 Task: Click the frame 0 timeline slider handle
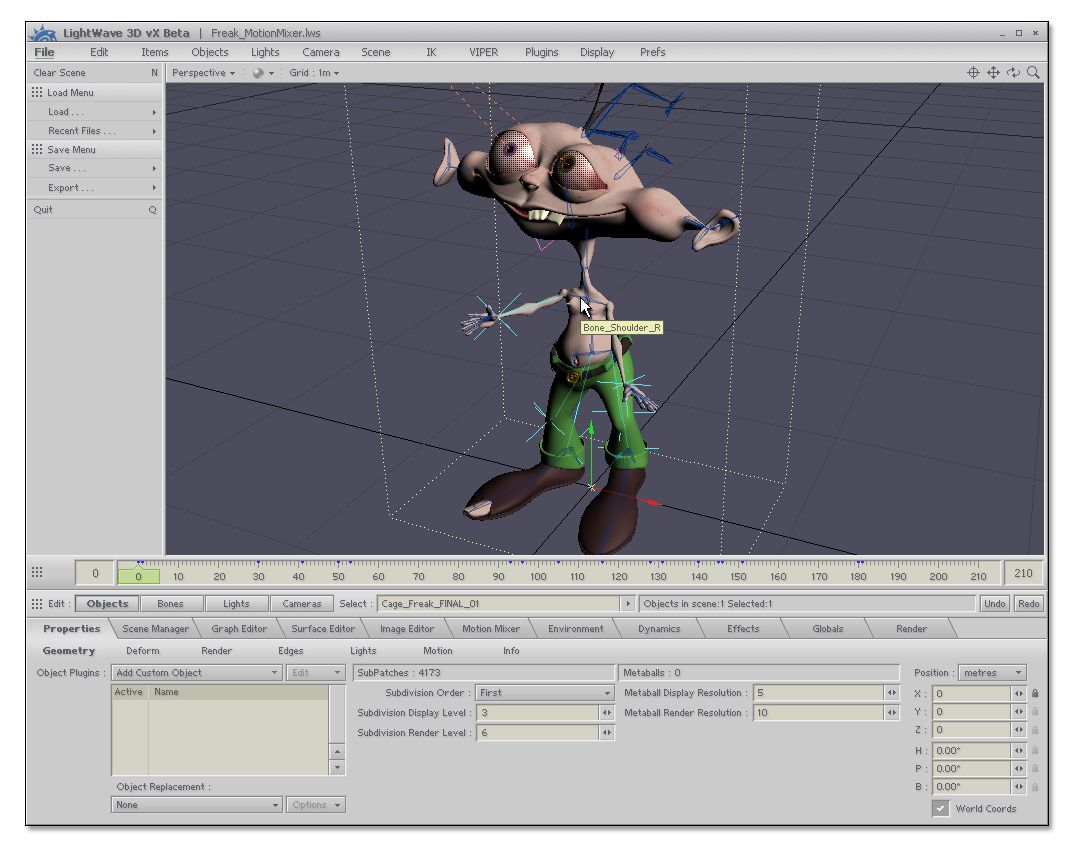pyautogui.click(x=138, y=577)
